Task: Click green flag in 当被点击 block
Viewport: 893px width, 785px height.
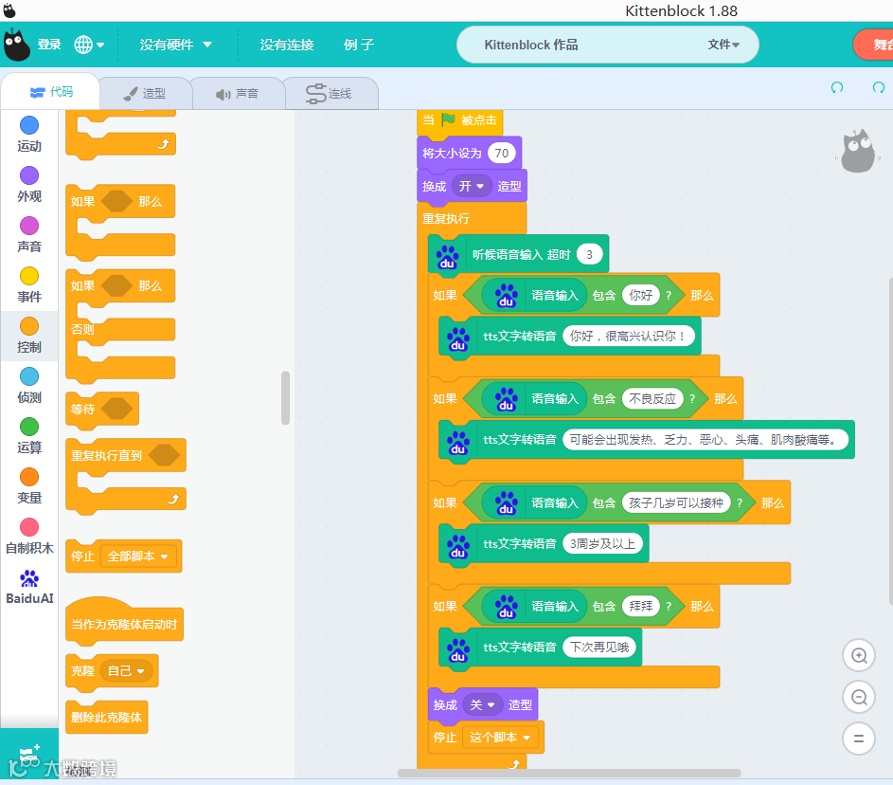Action: (448, 119)
